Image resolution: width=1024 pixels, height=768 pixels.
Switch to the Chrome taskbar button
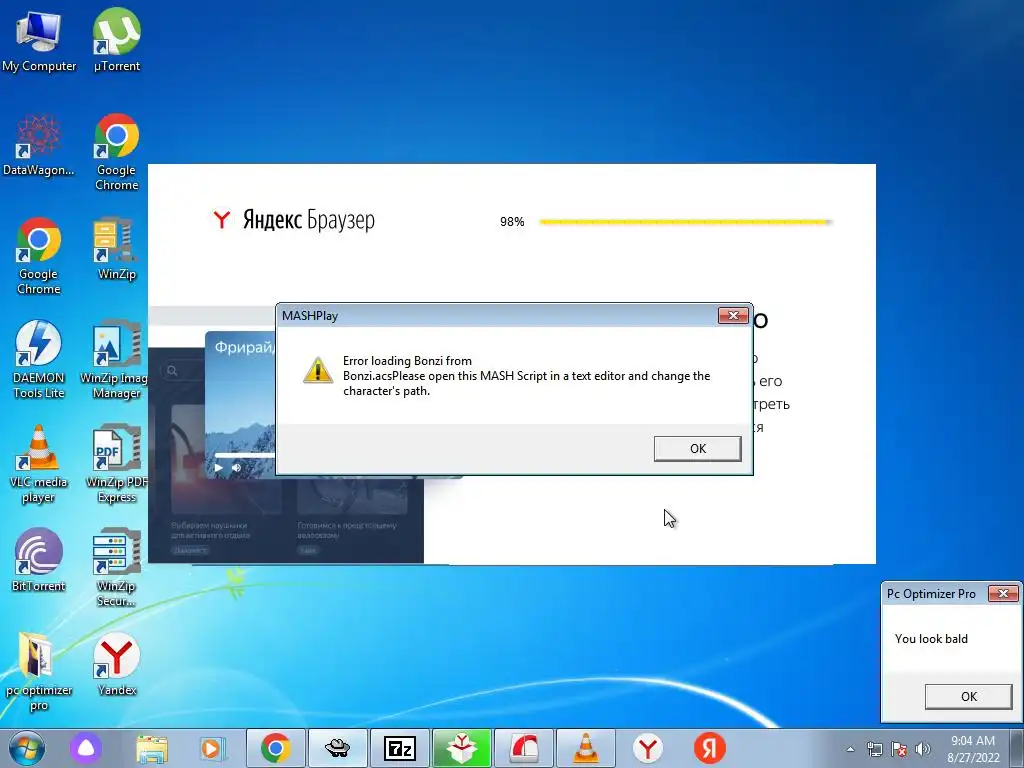pos(276,748)
